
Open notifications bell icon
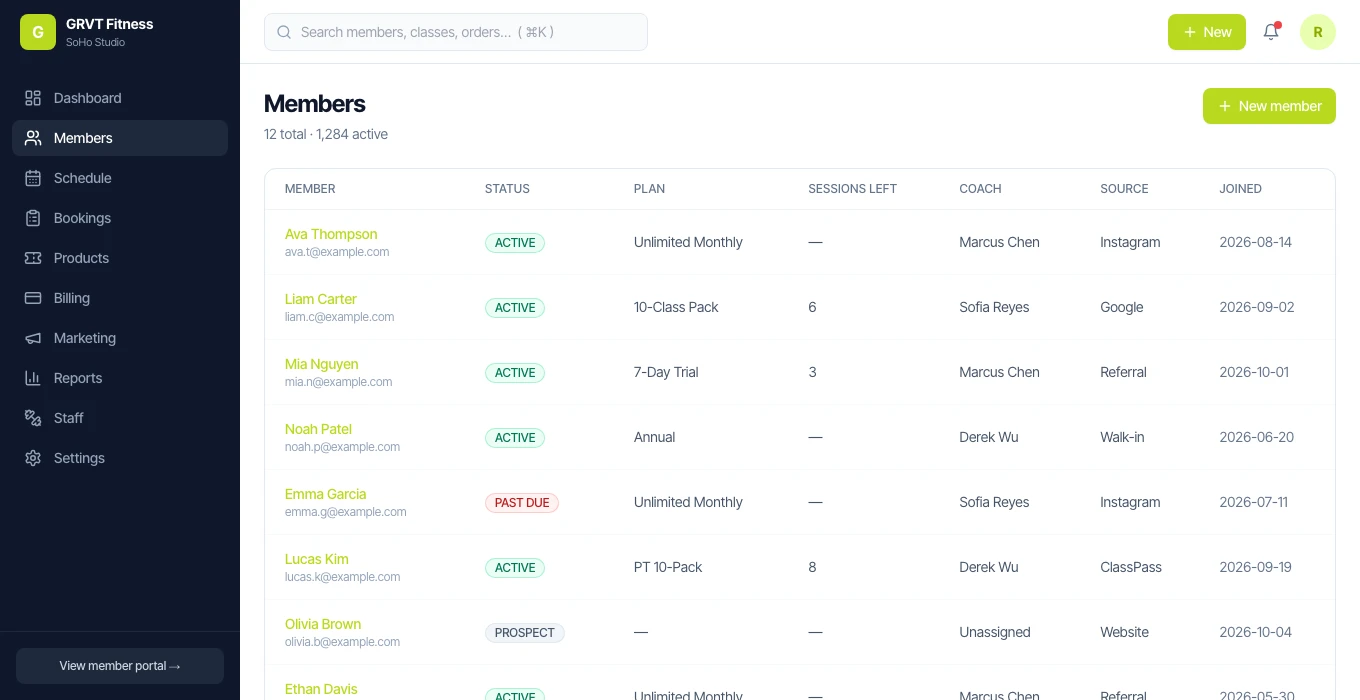pyautogui.click(x=1271, y=32)
